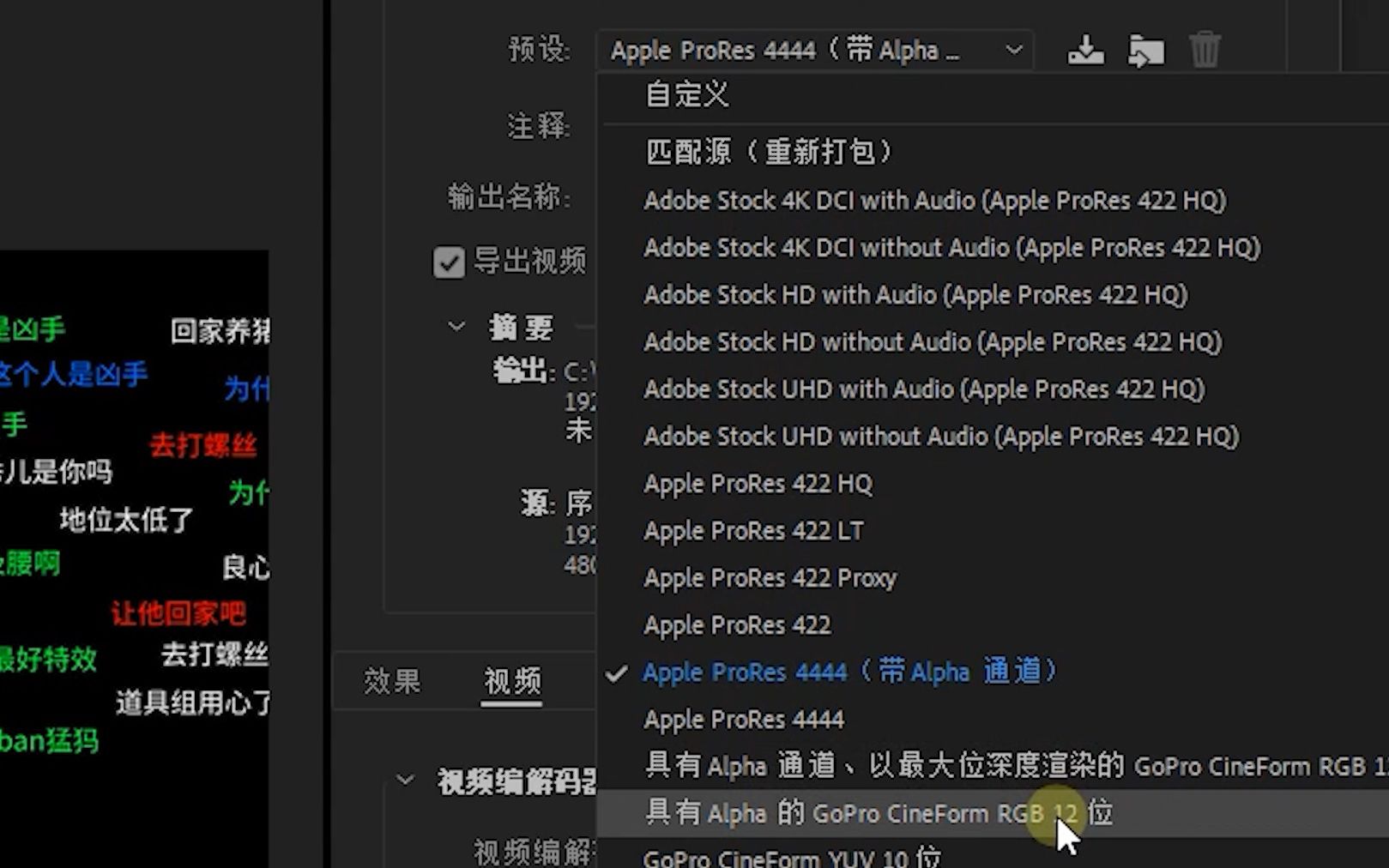Select Apple ProRes 4444（带 Alpha 通道）preset
Screen dimensions: 1389x868
(x=993, y=672)
